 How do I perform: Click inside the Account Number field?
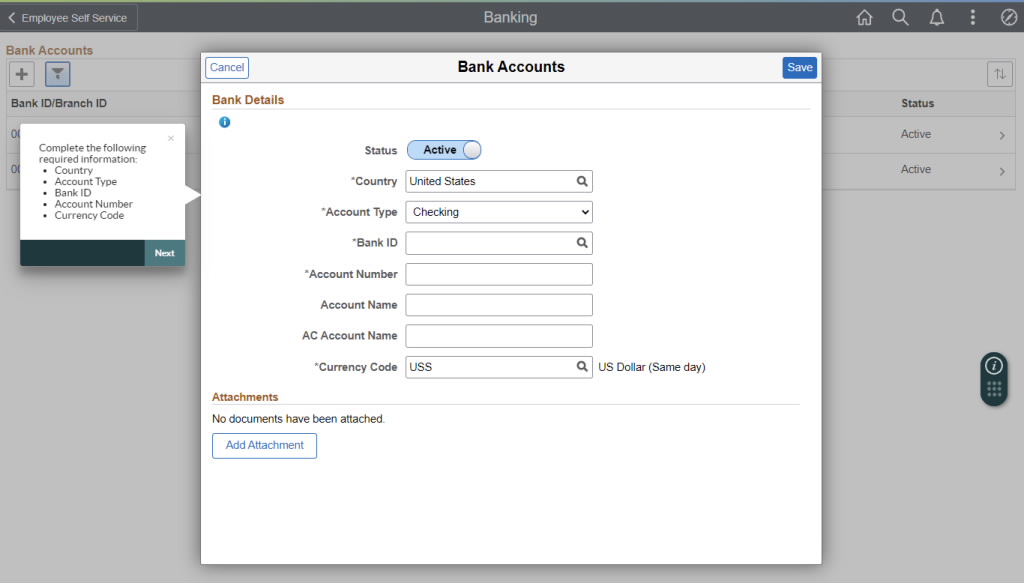point(498,273)
